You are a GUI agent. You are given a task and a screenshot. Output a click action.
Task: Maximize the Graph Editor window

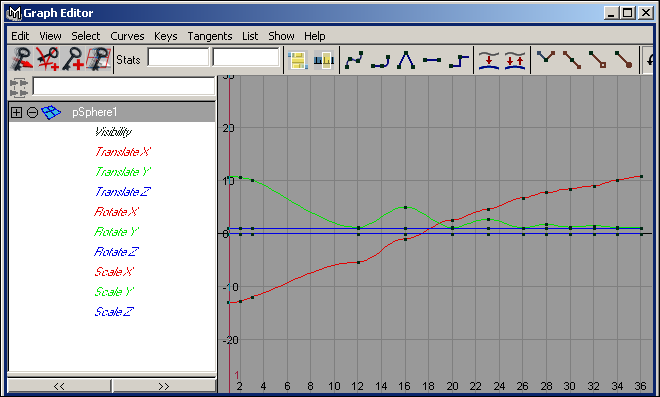[x=627, y=13]
